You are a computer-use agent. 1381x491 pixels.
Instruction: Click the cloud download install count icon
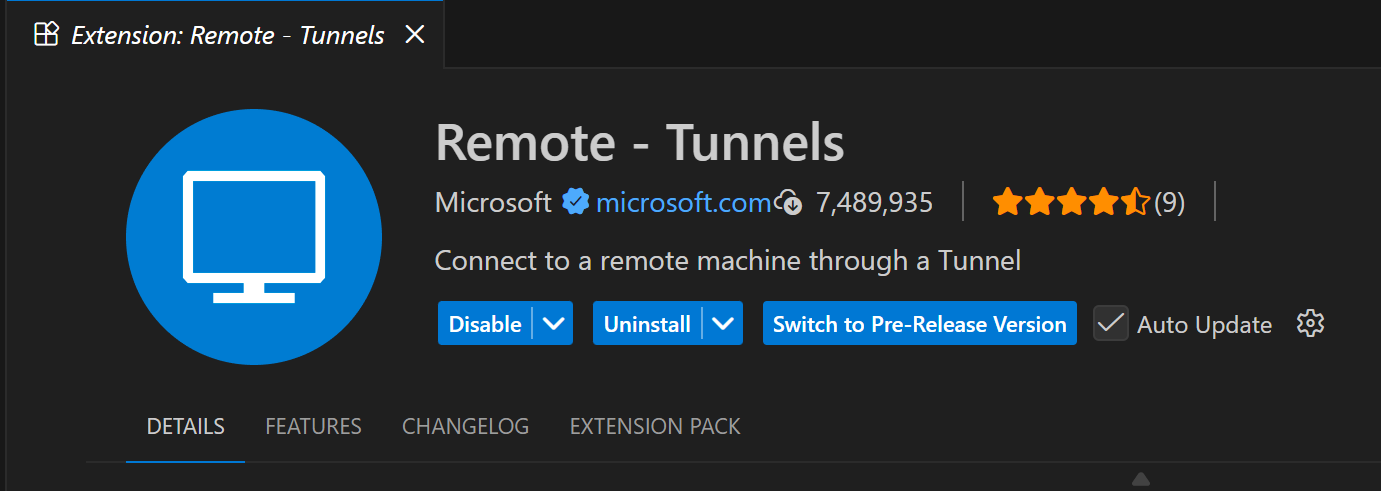[x=790, y=203]
